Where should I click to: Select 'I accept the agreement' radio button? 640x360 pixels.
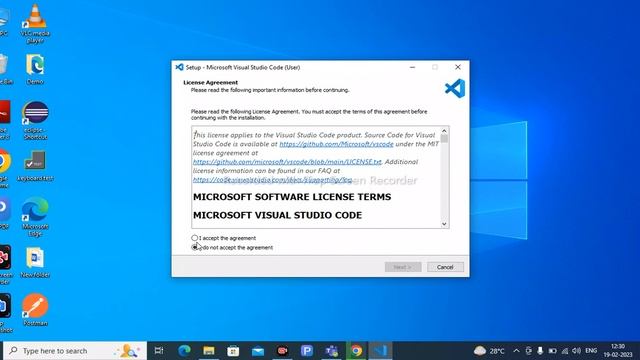pyautogui.click(x=195, y=238)
